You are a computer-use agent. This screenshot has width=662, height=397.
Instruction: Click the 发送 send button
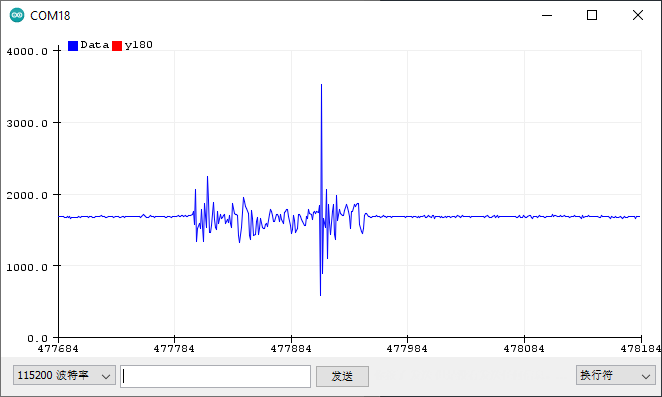pos(342,376)
